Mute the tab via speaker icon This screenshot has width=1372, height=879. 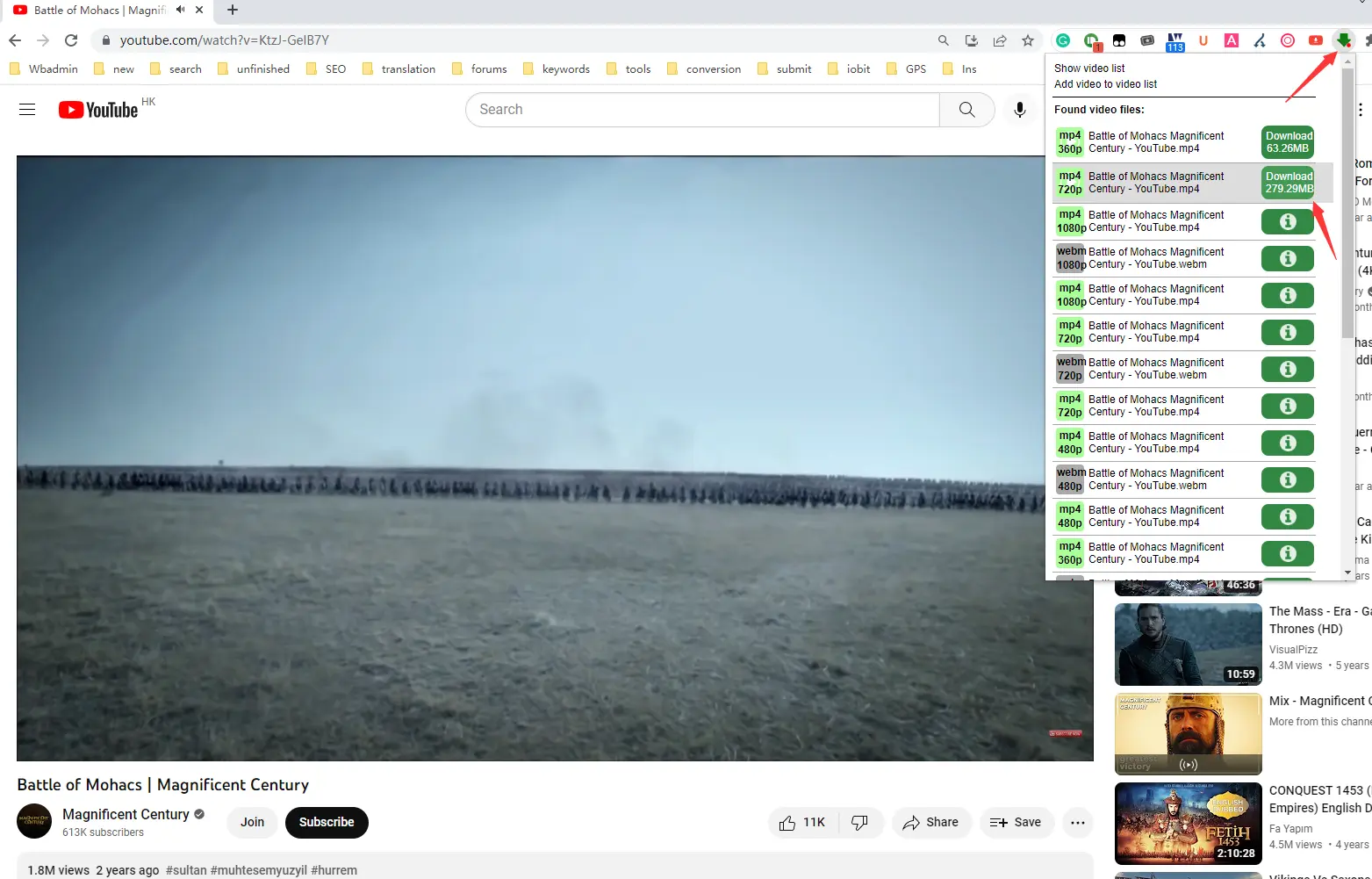point(180,10)
